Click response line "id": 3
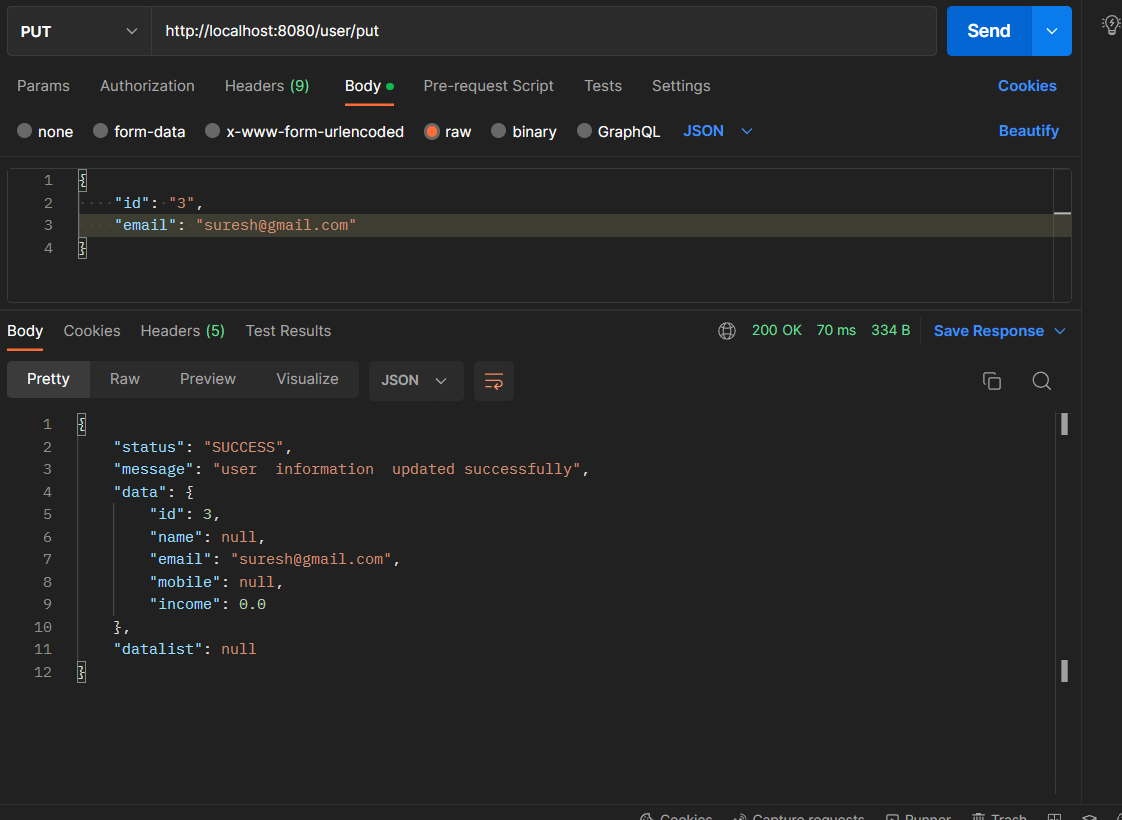Image resolution: width=1122 pixels, height=820 pixels. 185,514
